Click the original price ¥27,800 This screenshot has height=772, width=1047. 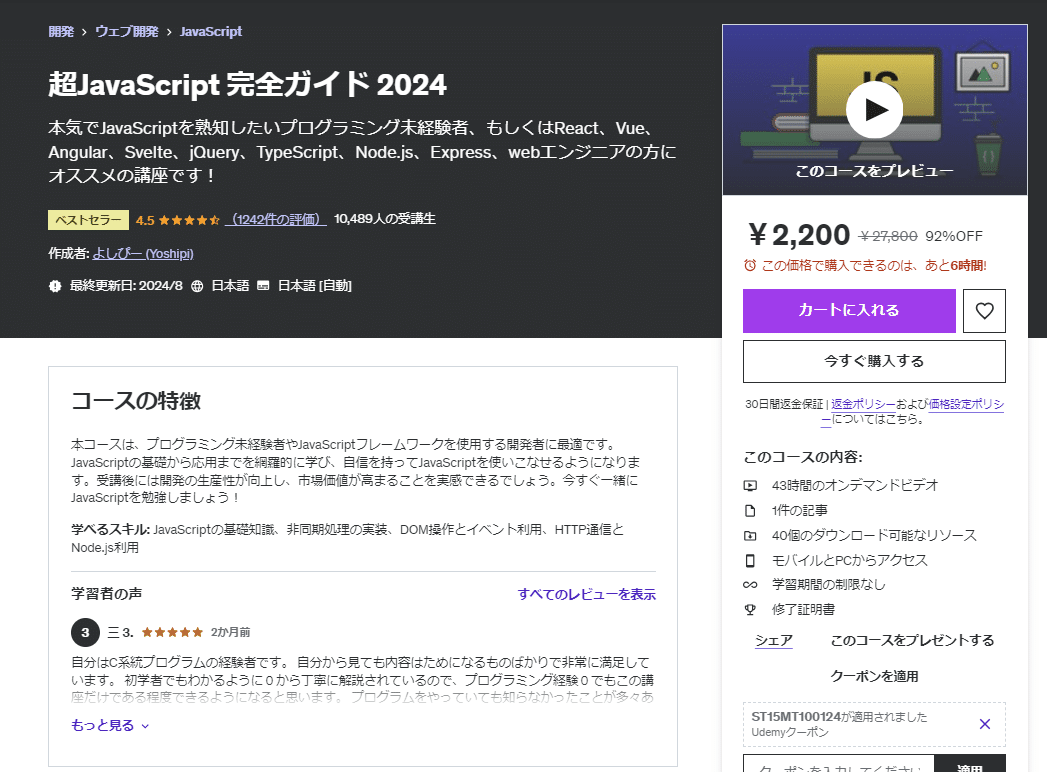888,236
